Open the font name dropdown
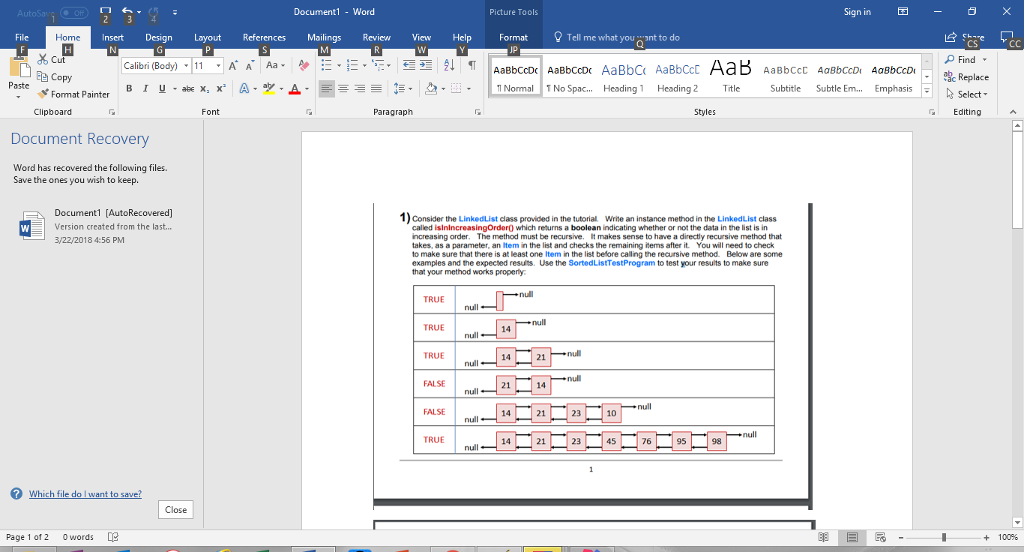The width and height of the screenshot is (1024, 552). 185,65
